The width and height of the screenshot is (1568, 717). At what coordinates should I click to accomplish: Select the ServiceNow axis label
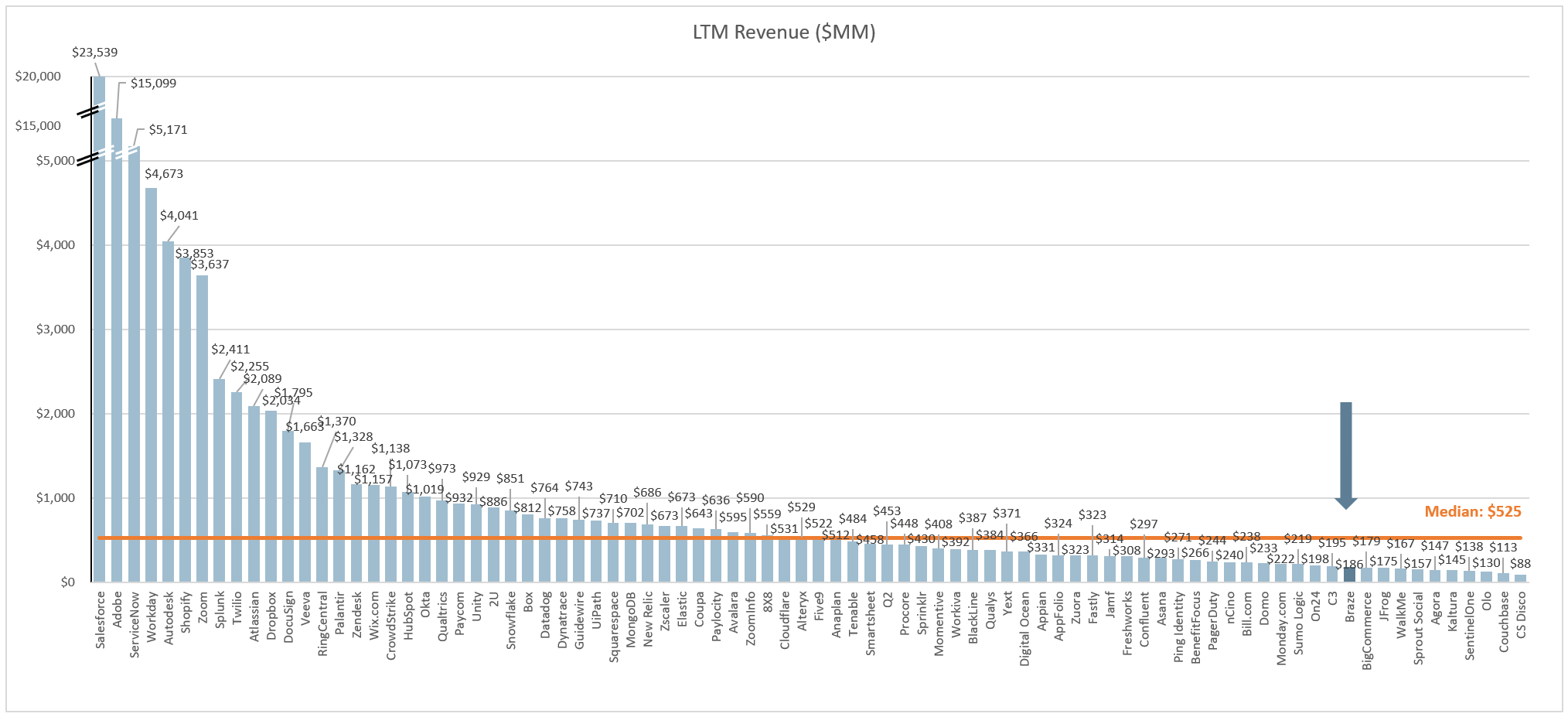pyautogui.click(x=135, y=625)
